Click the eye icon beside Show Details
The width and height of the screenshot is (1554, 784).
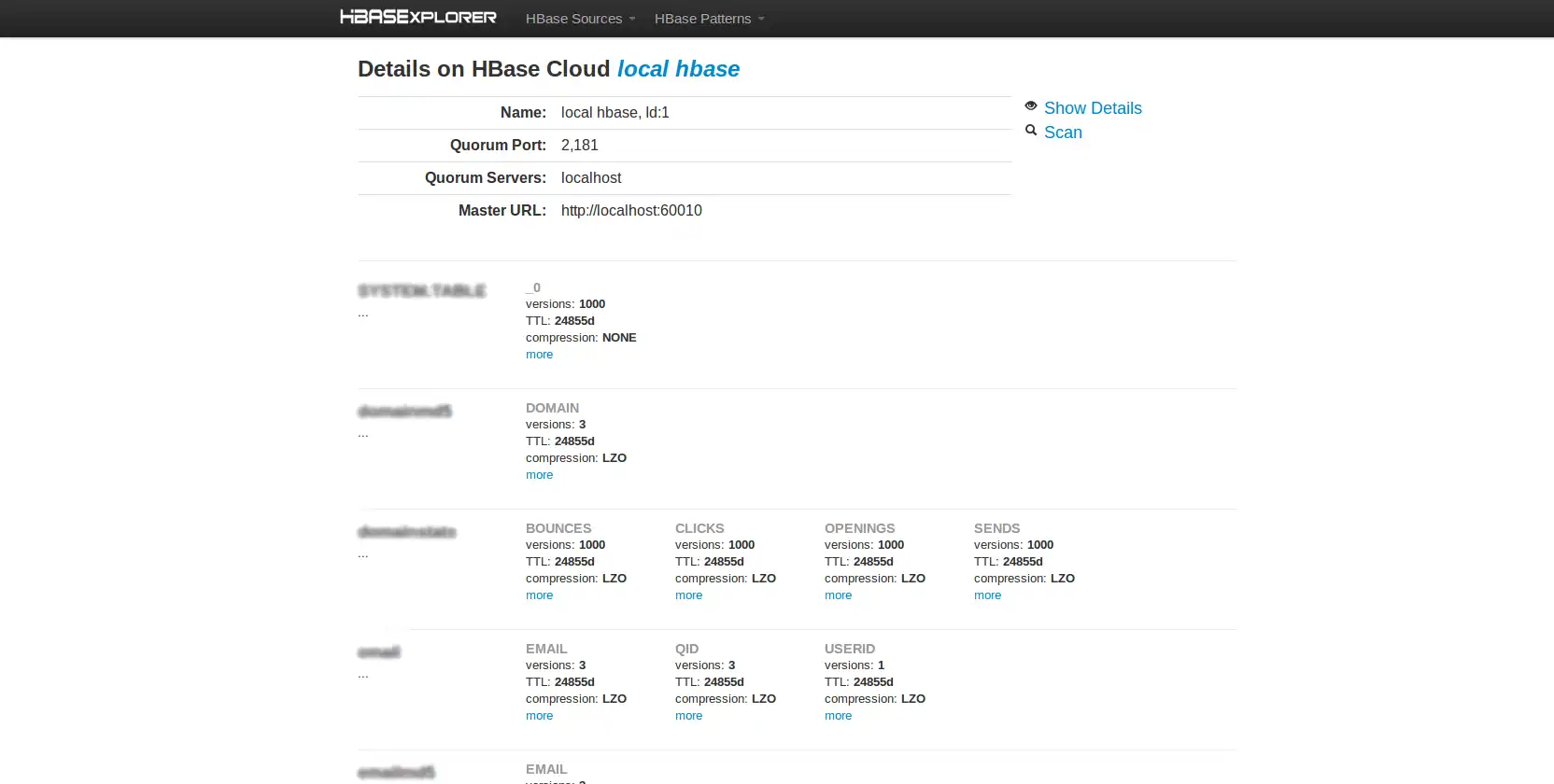coord(1031,106)
